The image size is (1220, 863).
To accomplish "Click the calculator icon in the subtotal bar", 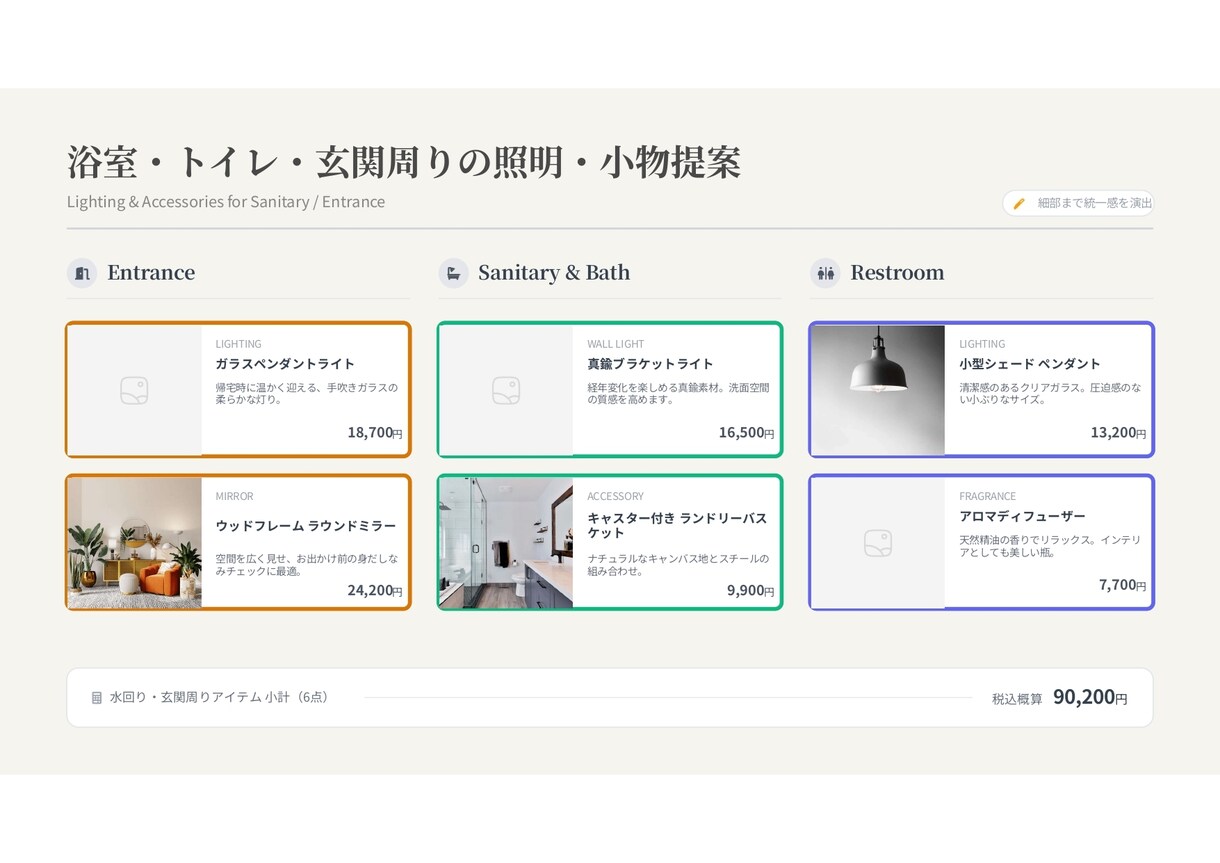I will (97, 698).
